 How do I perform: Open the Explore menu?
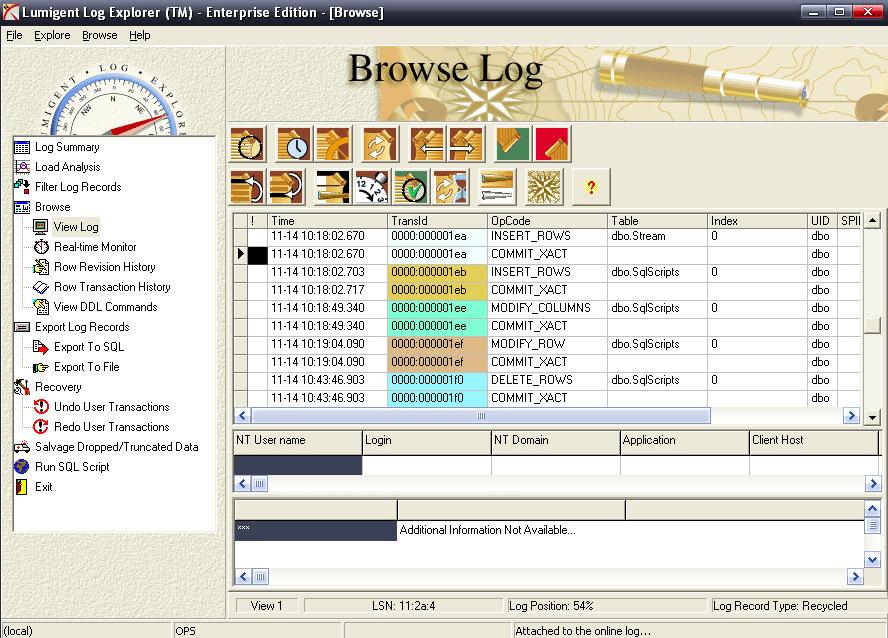(51, 35)
